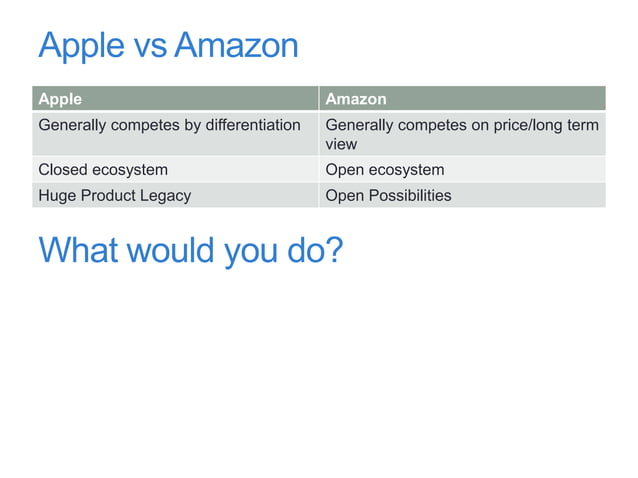Select the "What would you do?" heading
This screenshot has width=638, height=478.
(190, 250)
